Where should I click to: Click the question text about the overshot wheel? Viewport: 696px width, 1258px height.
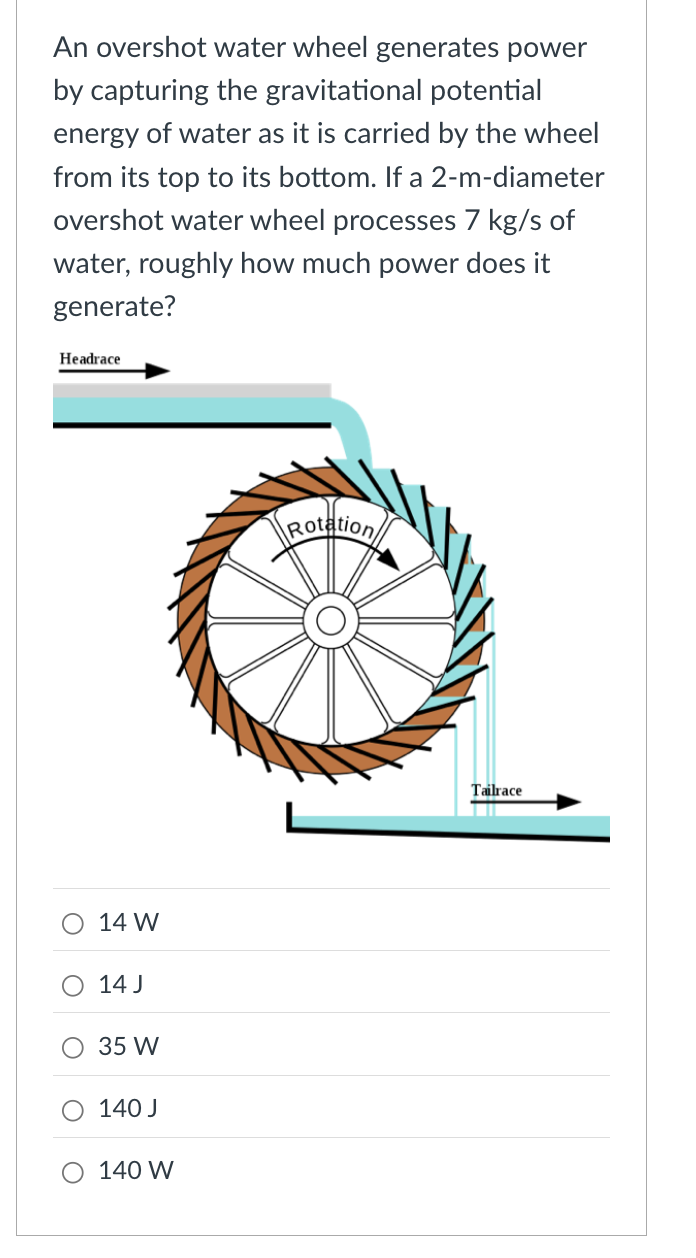pos(320,177)
